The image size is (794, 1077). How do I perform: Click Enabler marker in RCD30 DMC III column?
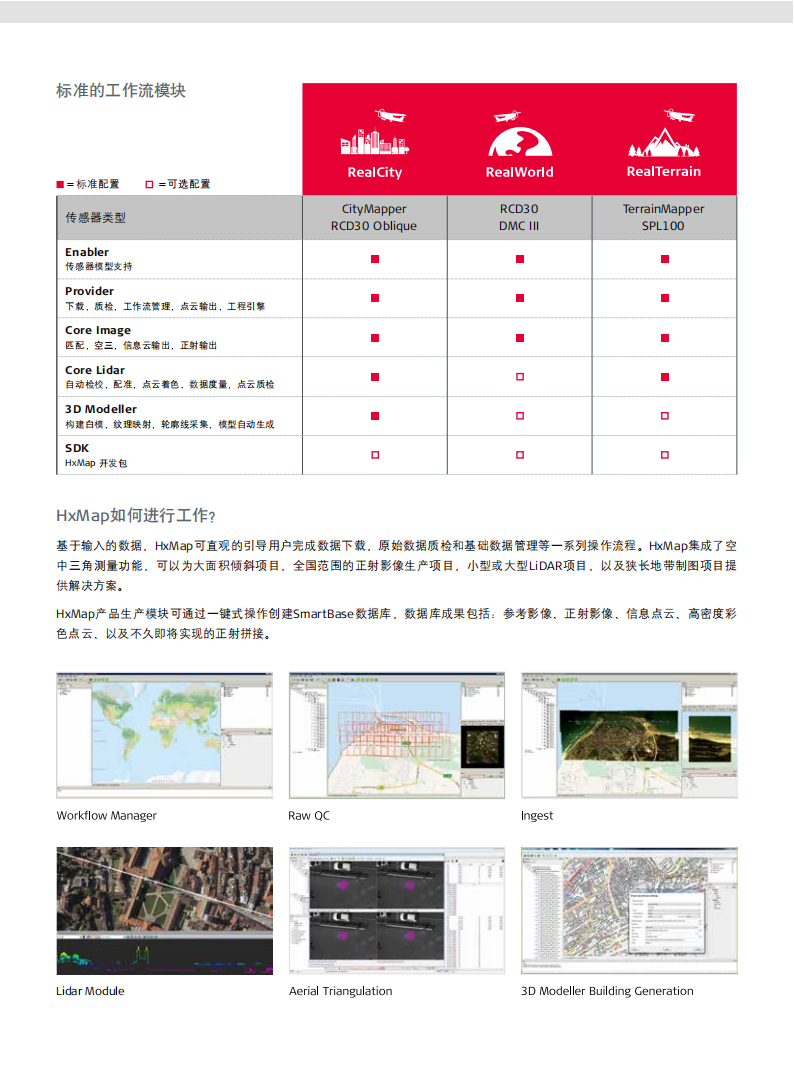click(520, 259)
